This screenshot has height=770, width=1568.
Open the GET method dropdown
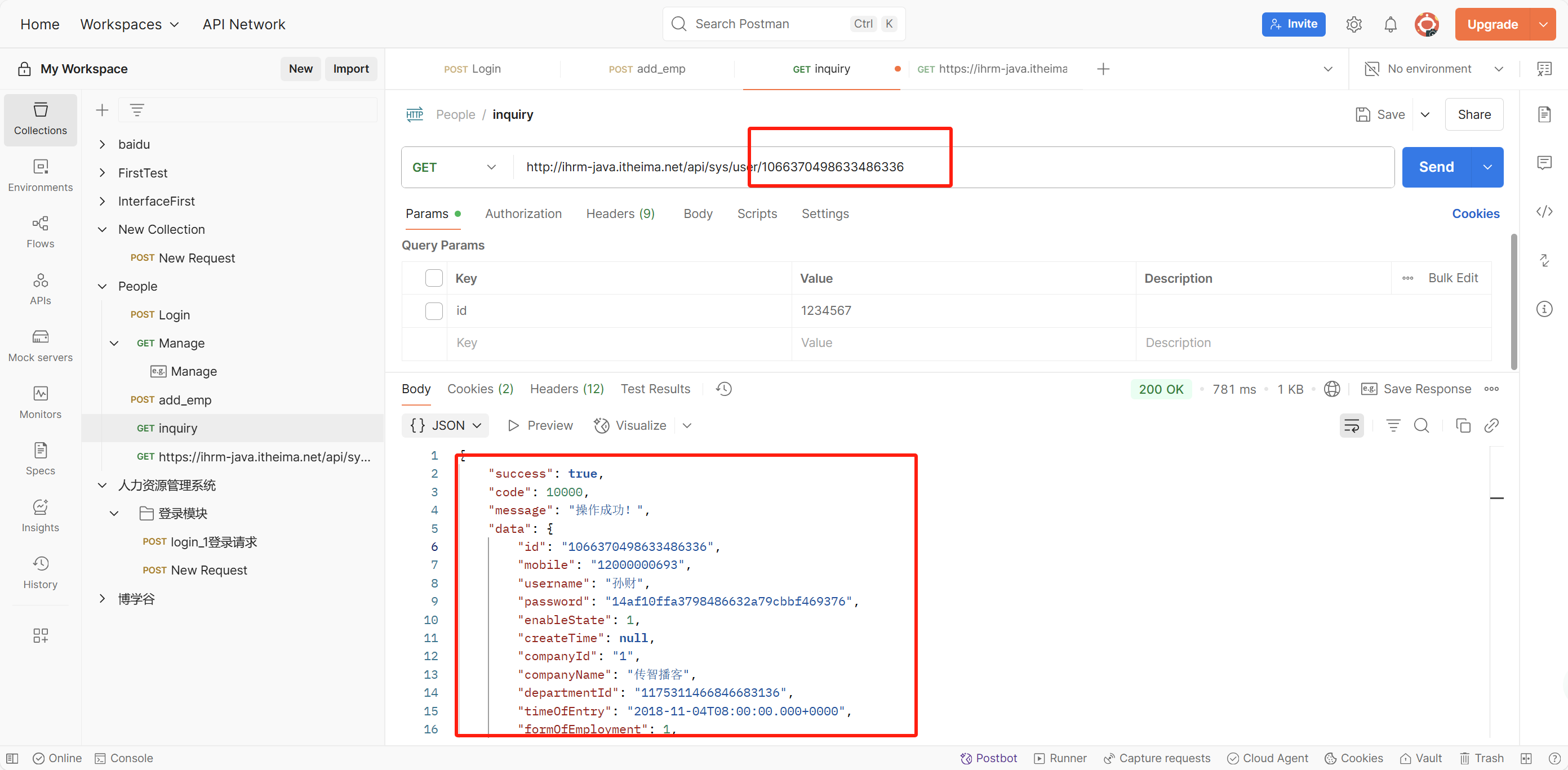455,167
